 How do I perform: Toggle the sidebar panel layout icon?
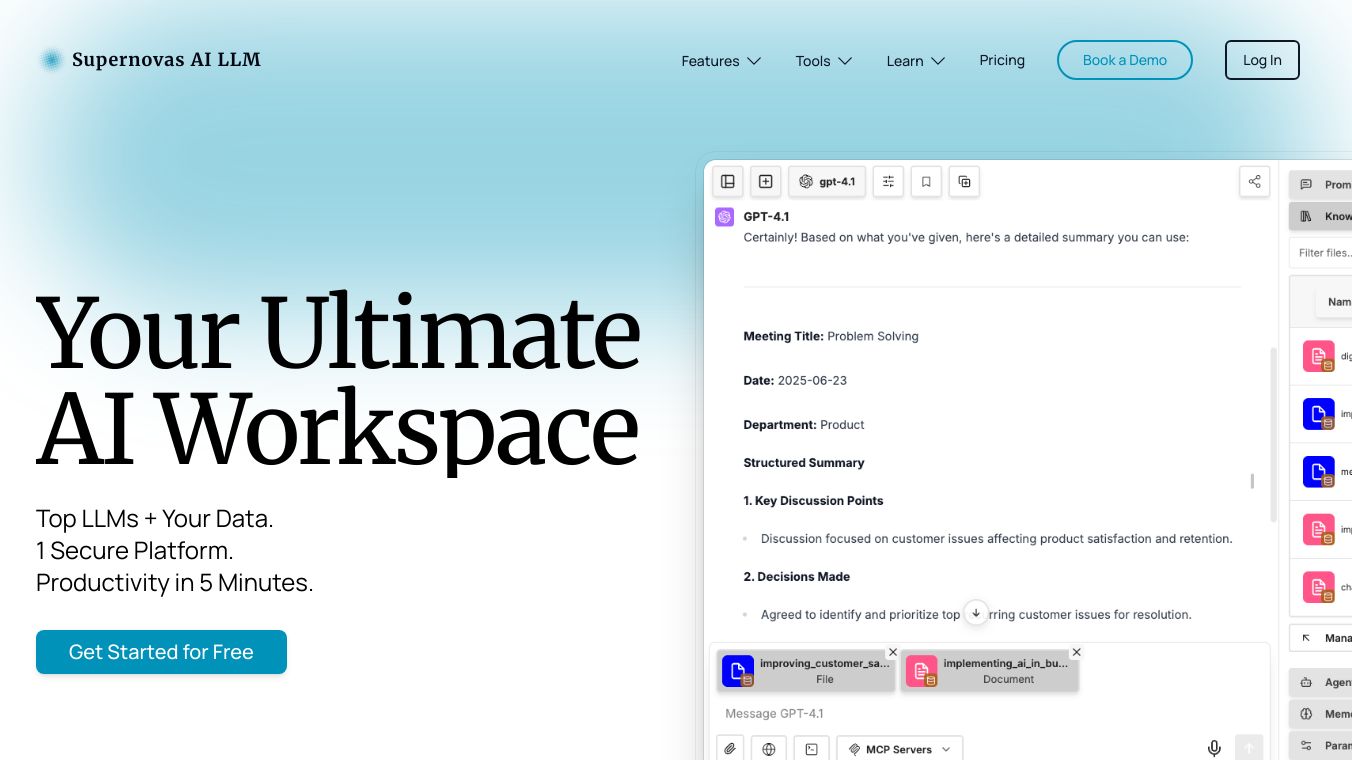(x=728, y=181)
